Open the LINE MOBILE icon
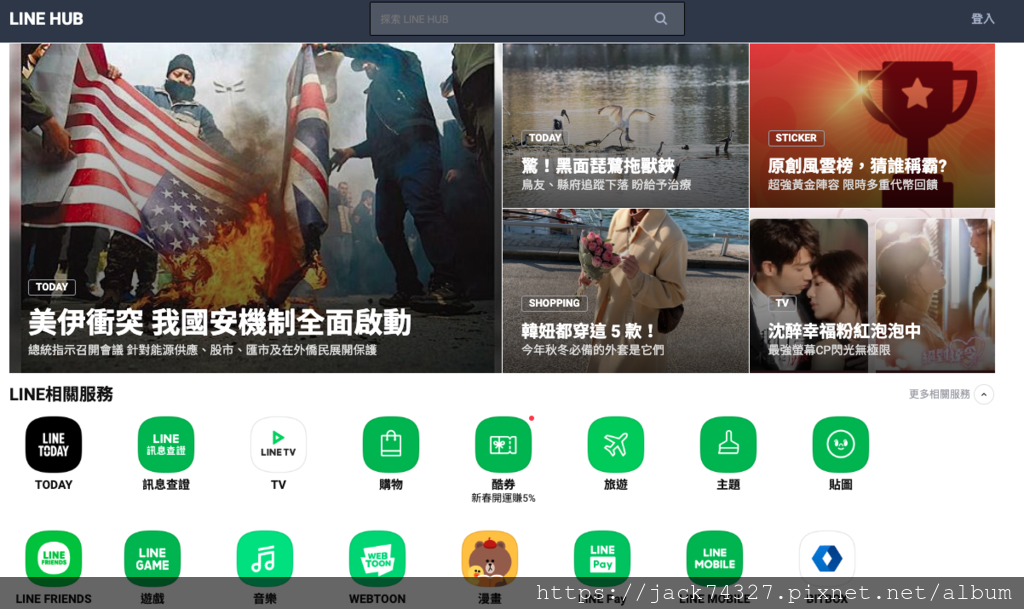This screenshot has width=1024, height=609. (714, 559)
